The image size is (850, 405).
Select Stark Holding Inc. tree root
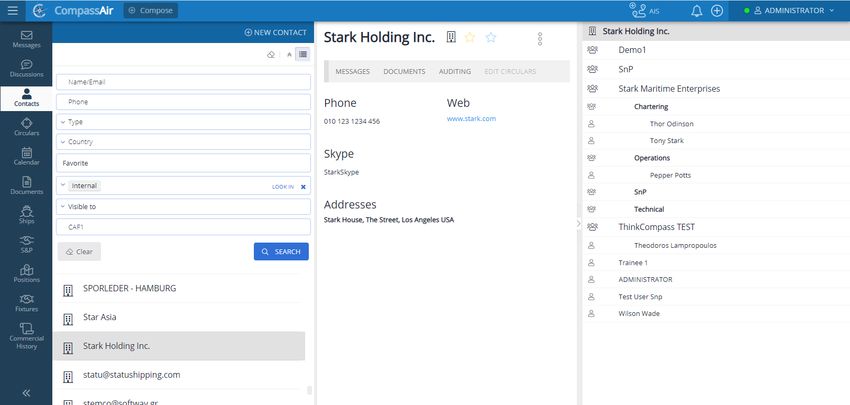coord(716,31)
